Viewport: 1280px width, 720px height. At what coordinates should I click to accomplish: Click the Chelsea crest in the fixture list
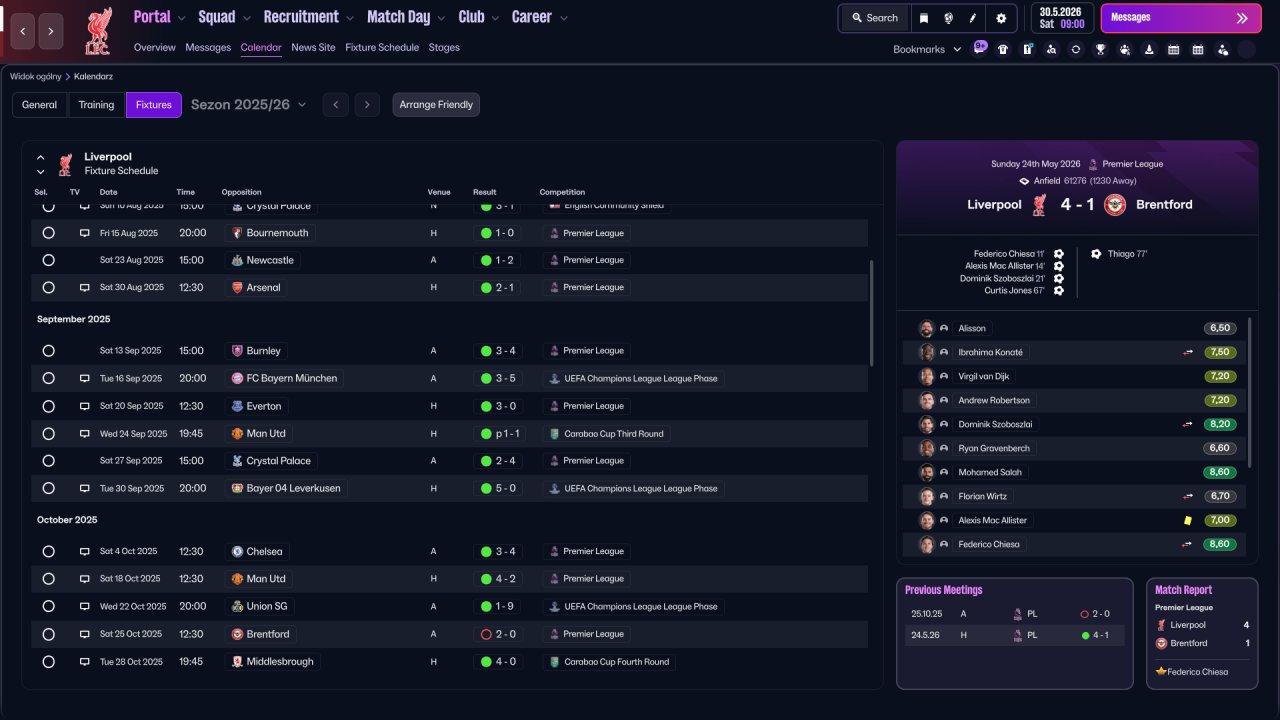pyautogui.click(x=237, y=551)
